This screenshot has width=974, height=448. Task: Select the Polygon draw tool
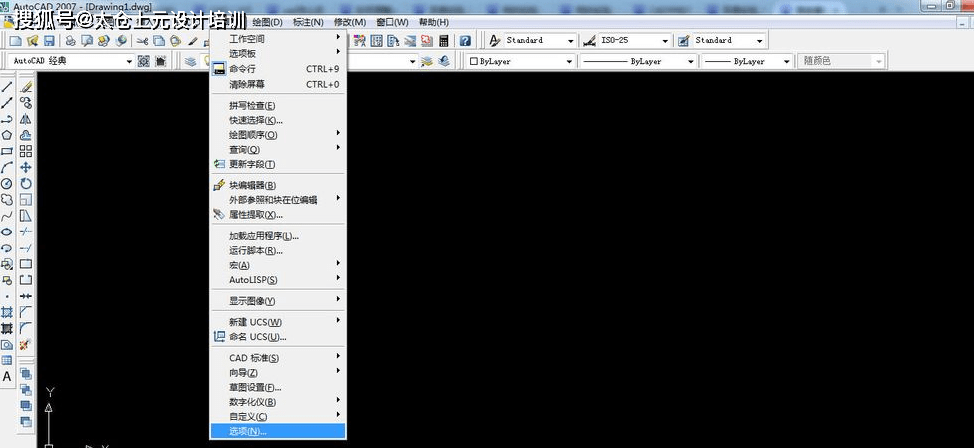(x=7, y=135)
